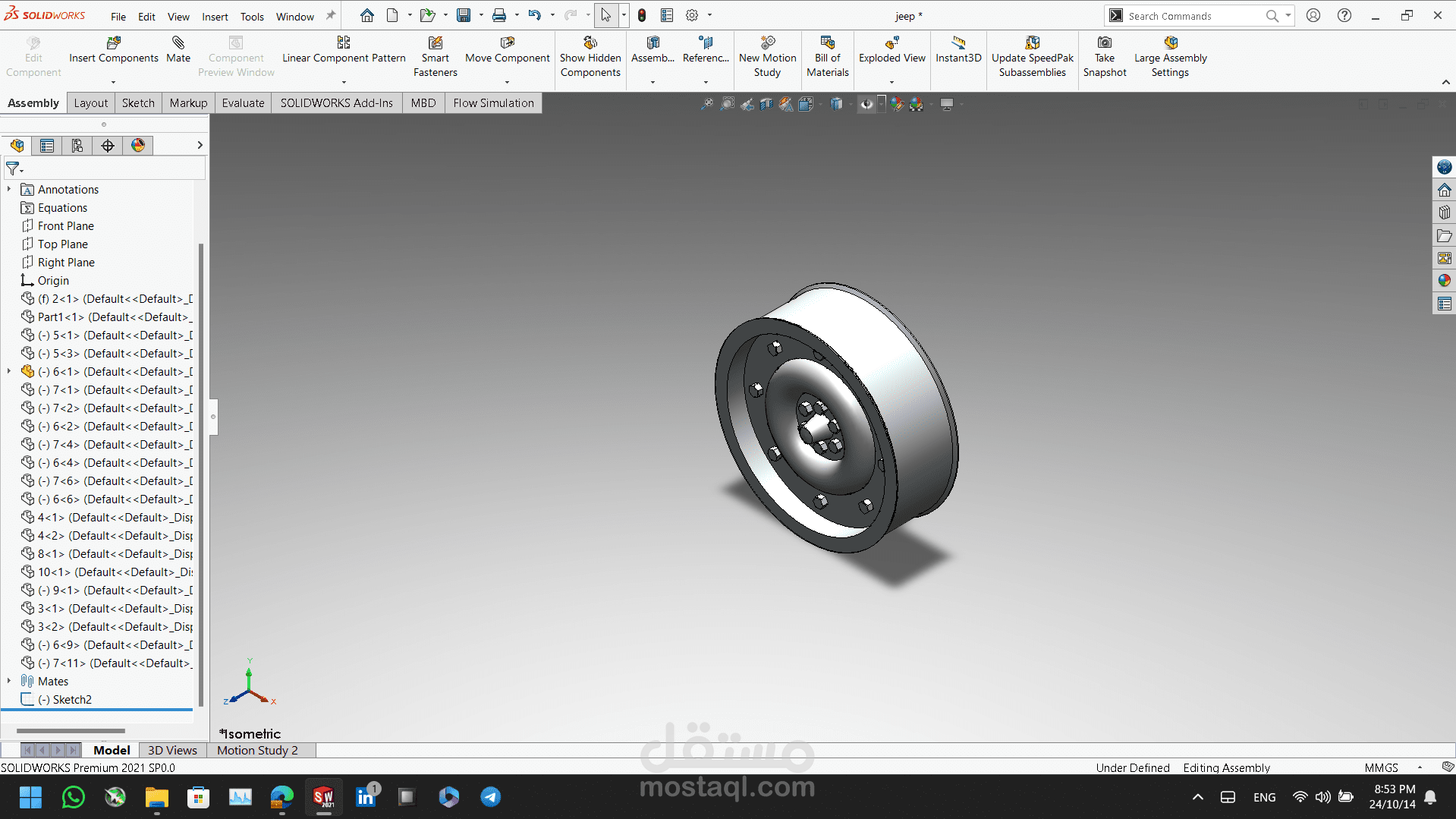Screen dimensions: 1456x819
Task: Click Large Assembly Settings button
Action: 1170,57
